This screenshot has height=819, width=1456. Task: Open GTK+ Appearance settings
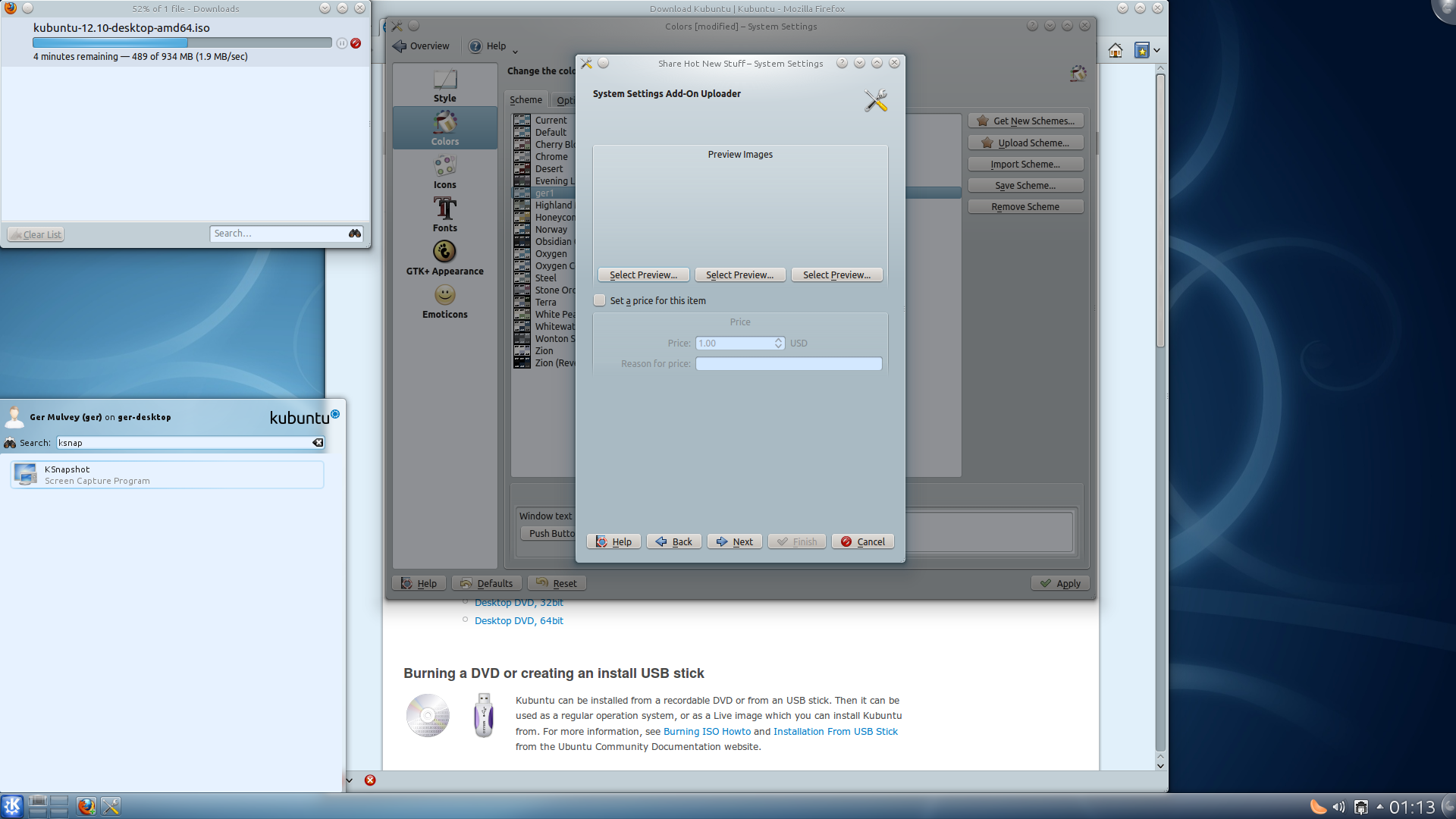pos(445,258)
